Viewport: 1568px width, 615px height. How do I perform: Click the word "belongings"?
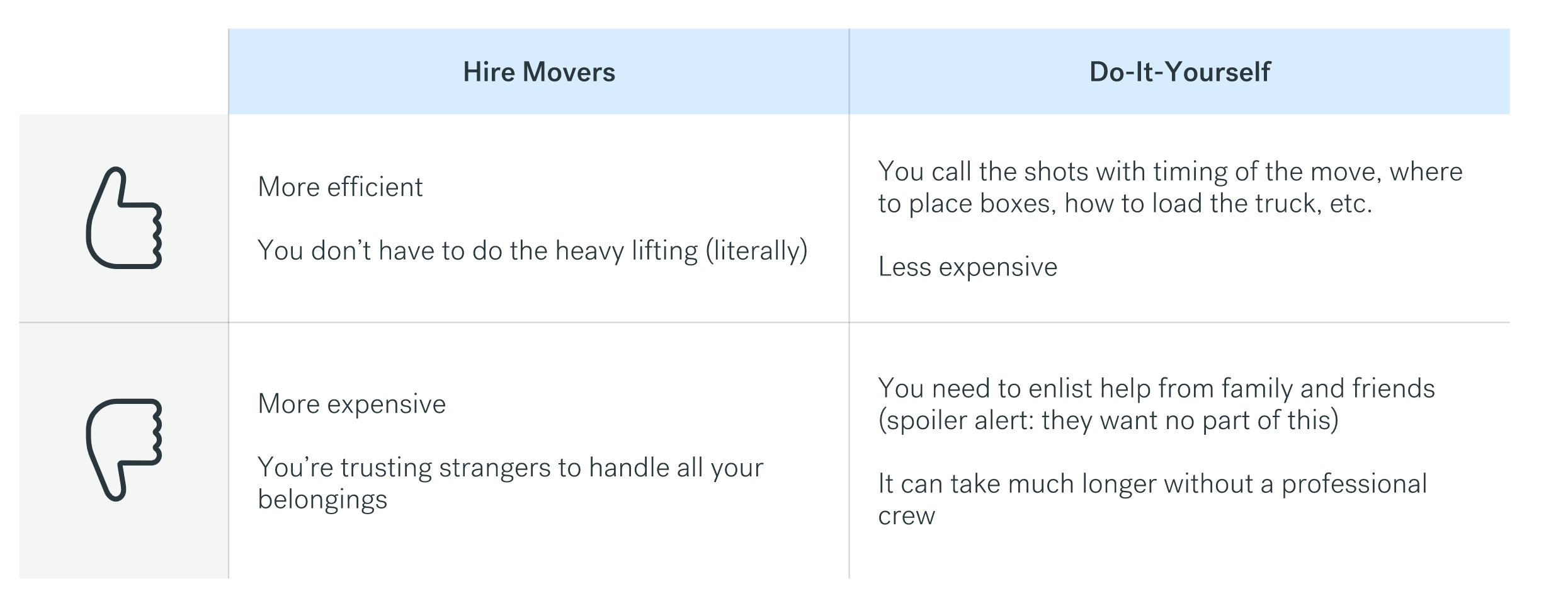322,500
